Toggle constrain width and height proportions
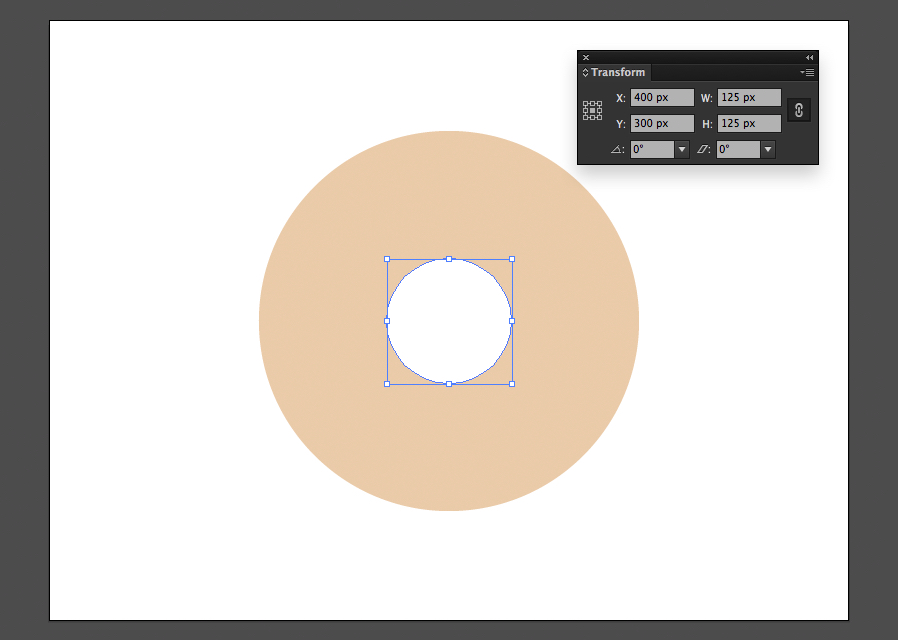Image resolution: width=898 pixels, height=640 pixels. pyautogui.click(x=799, y=110)
